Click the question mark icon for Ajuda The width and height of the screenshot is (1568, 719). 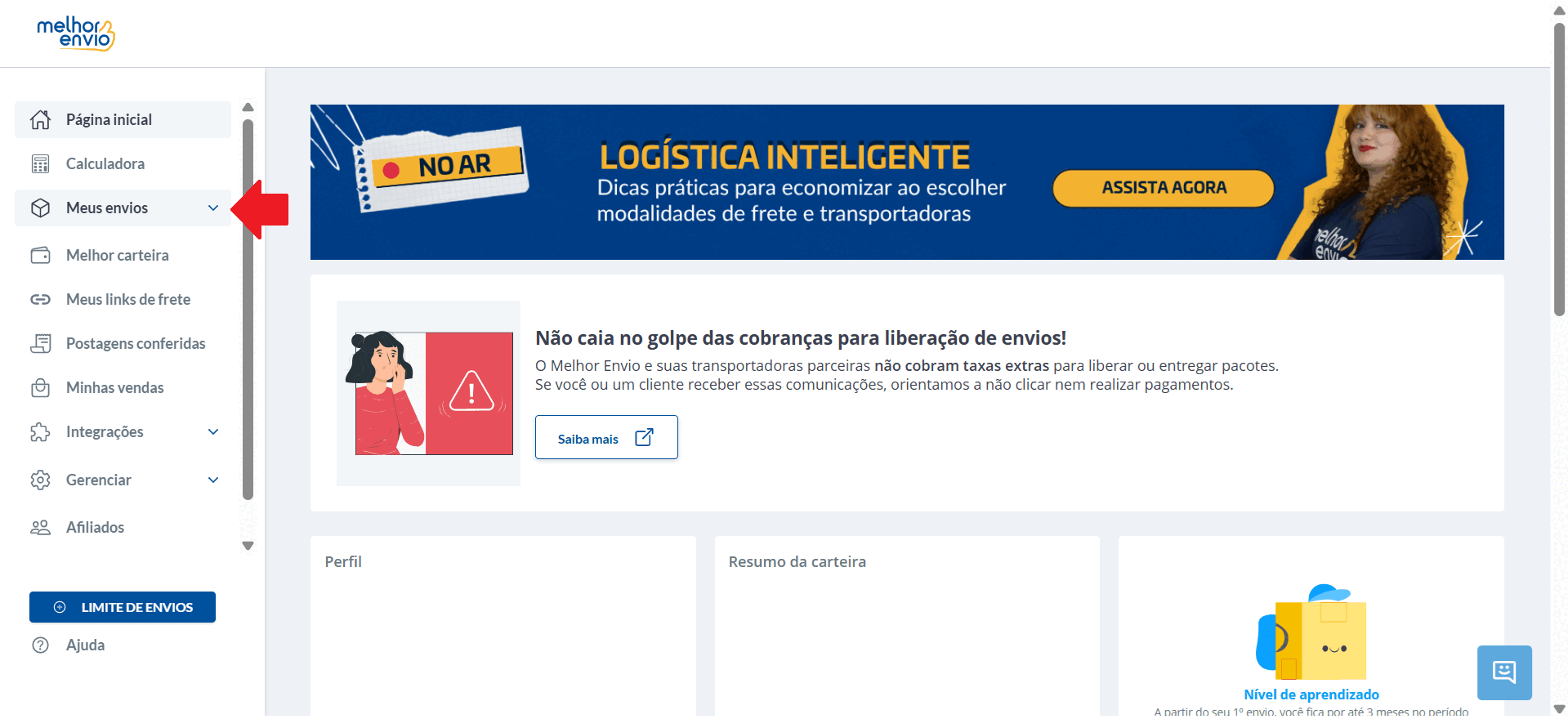(x=40, y=645)
